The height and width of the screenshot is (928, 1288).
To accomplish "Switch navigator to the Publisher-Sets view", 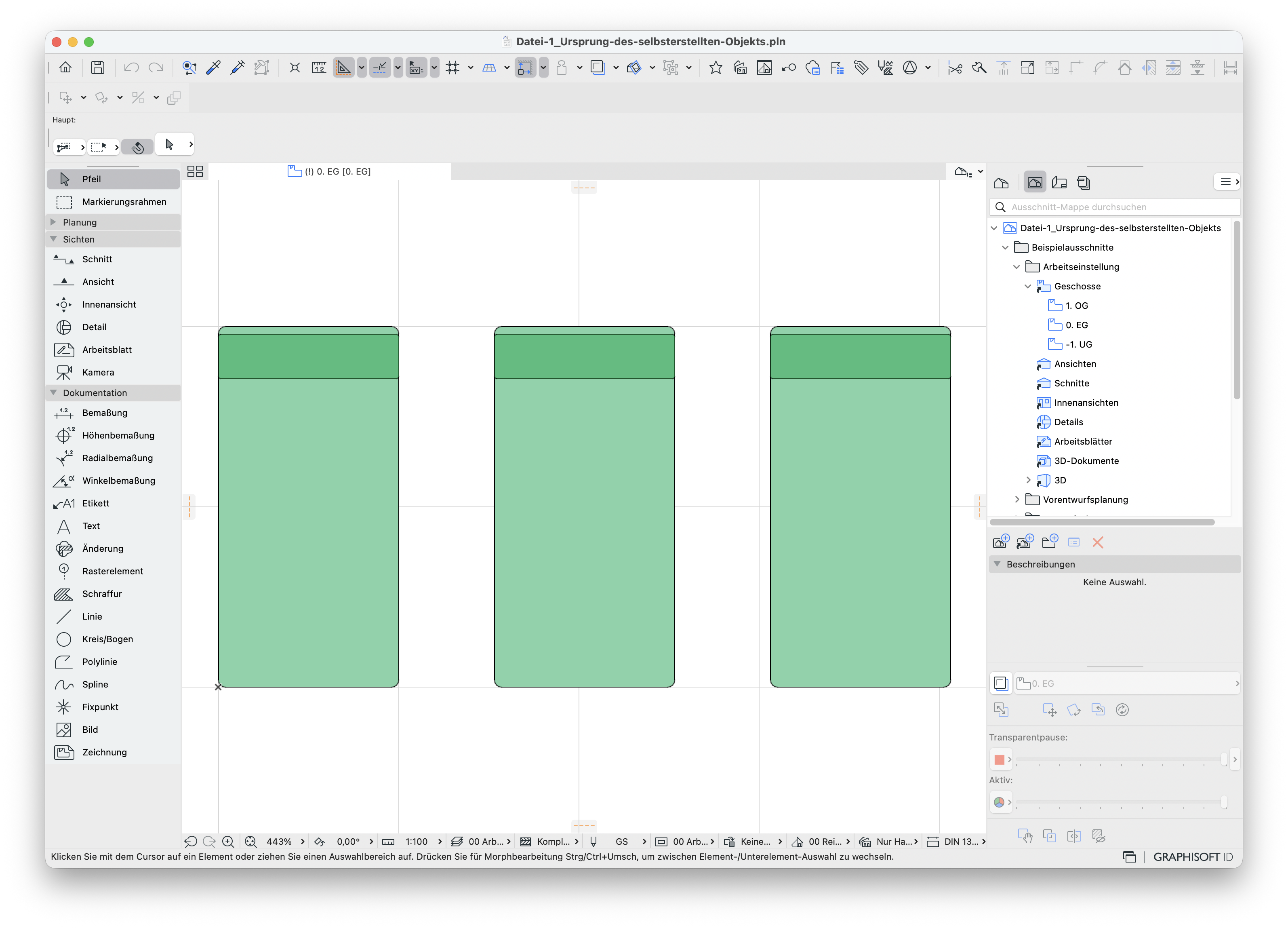I will [1084, 182].
